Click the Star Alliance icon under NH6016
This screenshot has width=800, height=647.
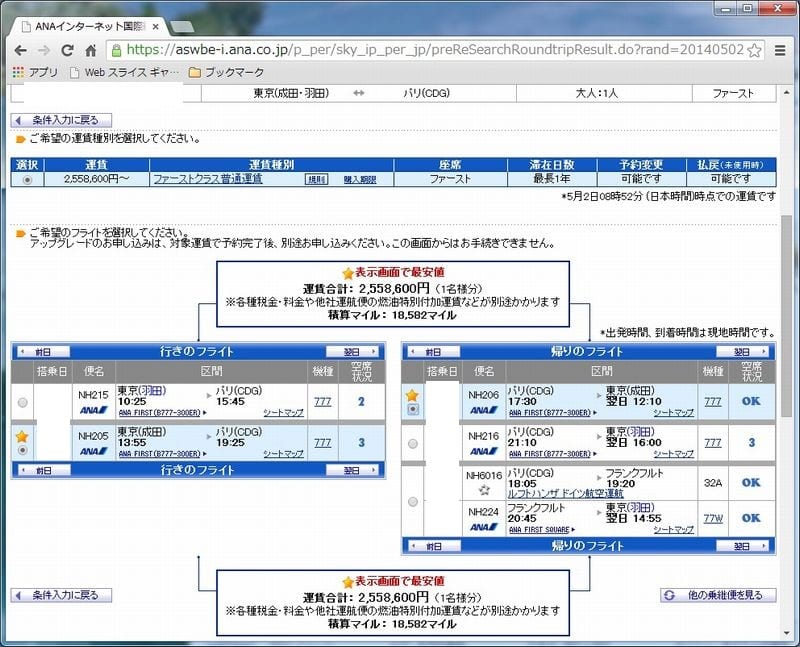[484, 490]
